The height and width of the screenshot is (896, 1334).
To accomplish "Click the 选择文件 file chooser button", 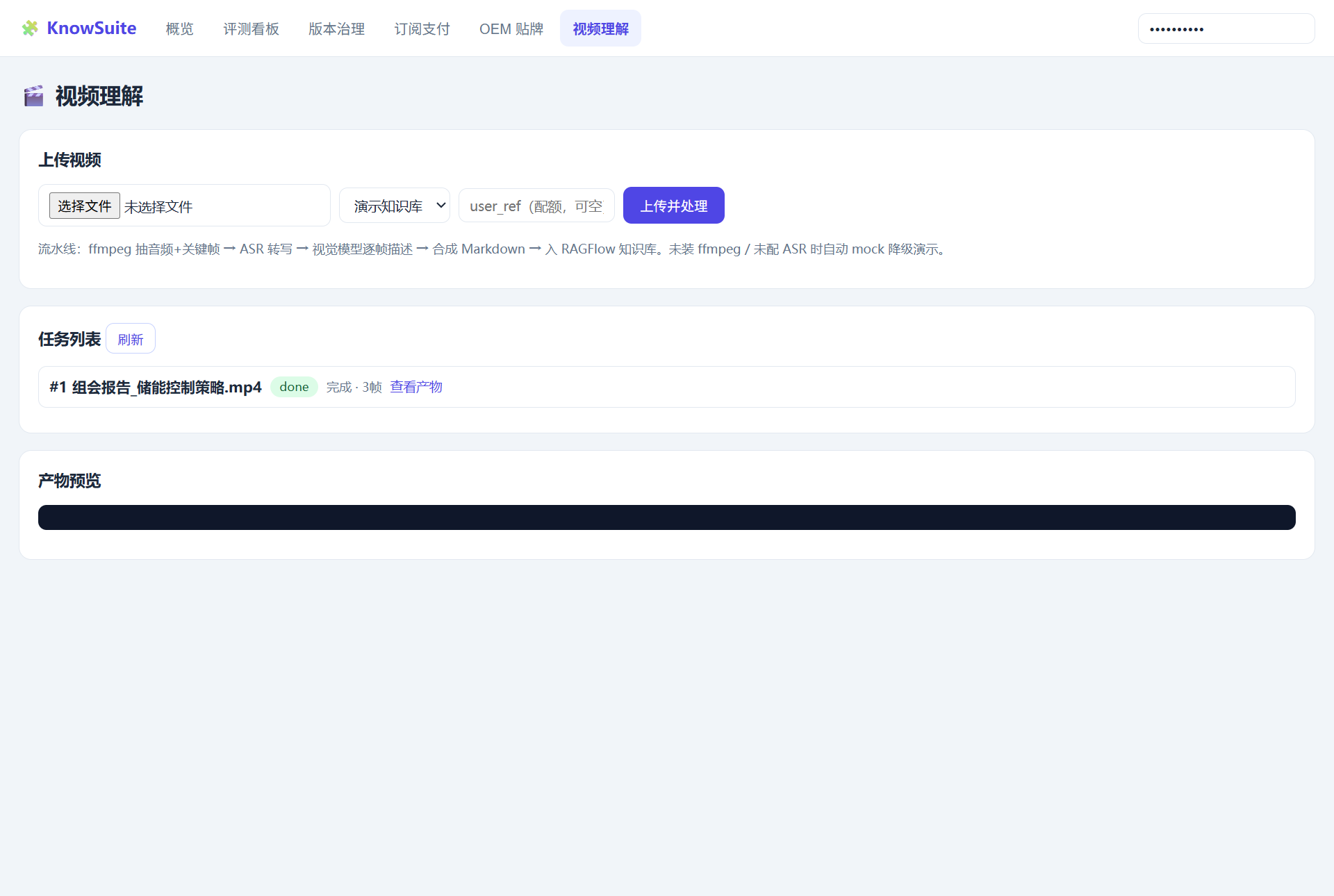I will point(84,206).
